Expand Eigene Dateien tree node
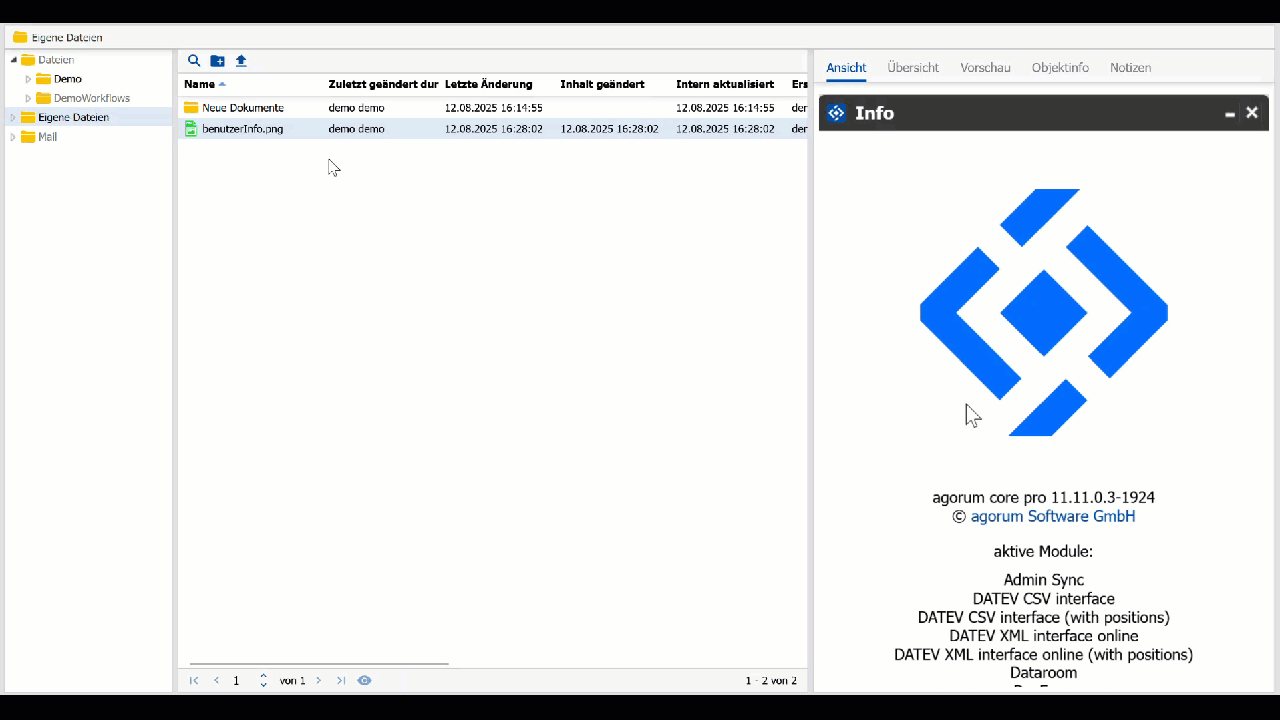 (x=13, y=118)
